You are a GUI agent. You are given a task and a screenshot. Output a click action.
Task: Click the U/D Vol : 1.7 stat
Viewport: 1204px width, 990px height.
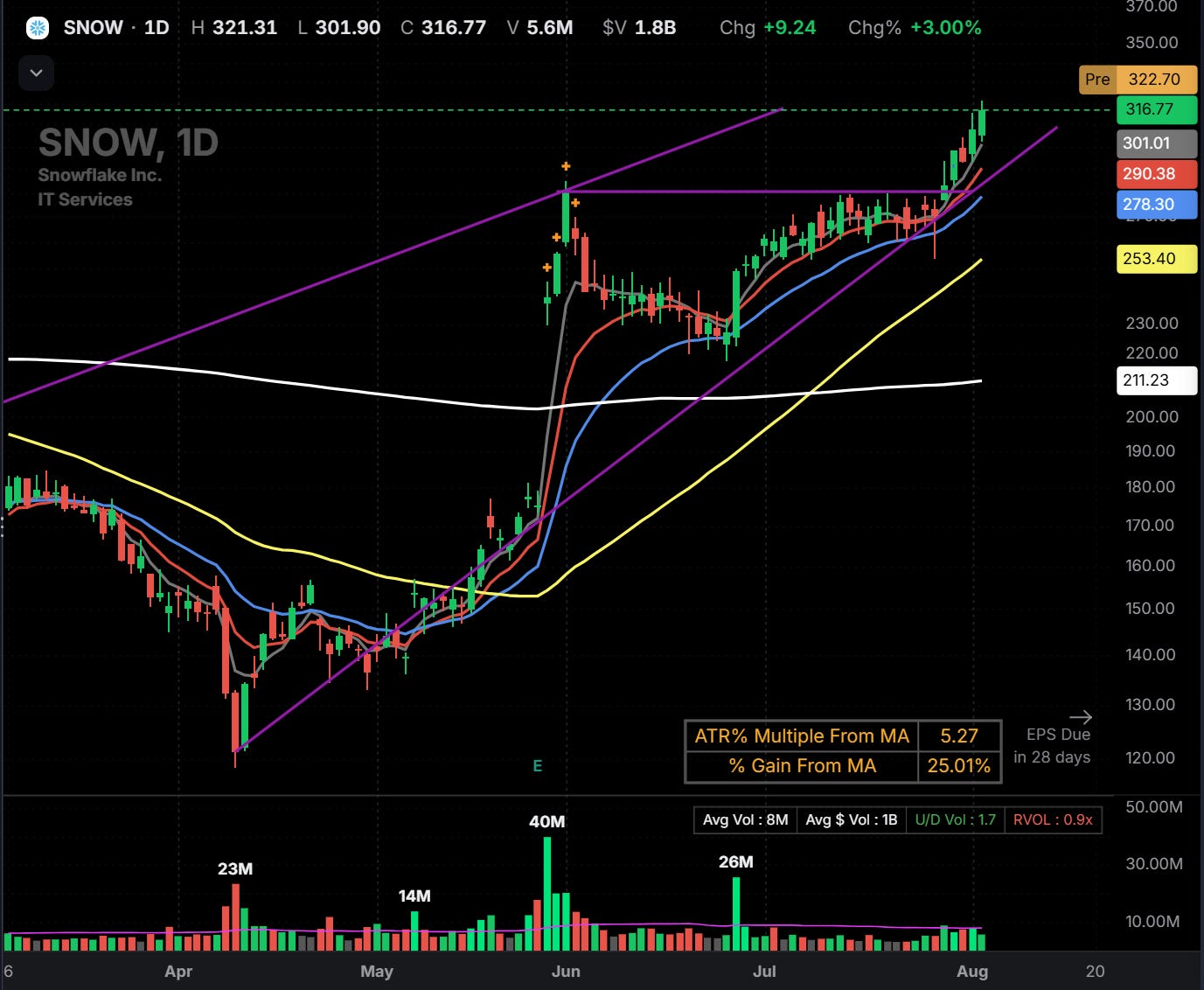pyautogui.click(x=956, y=819)
